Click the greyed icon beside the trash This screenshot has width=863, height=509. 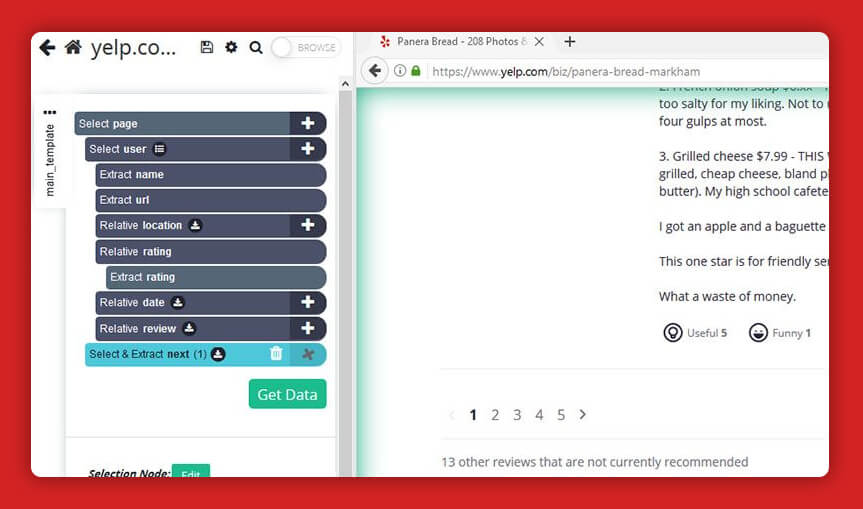click(x=308, y=354)
